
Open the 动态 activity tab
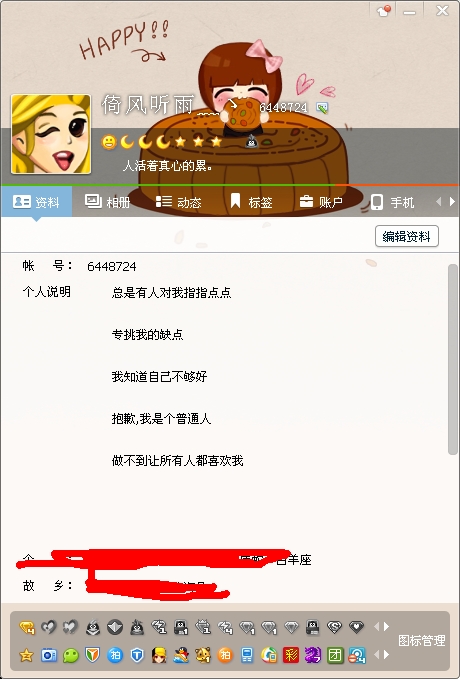178,202
